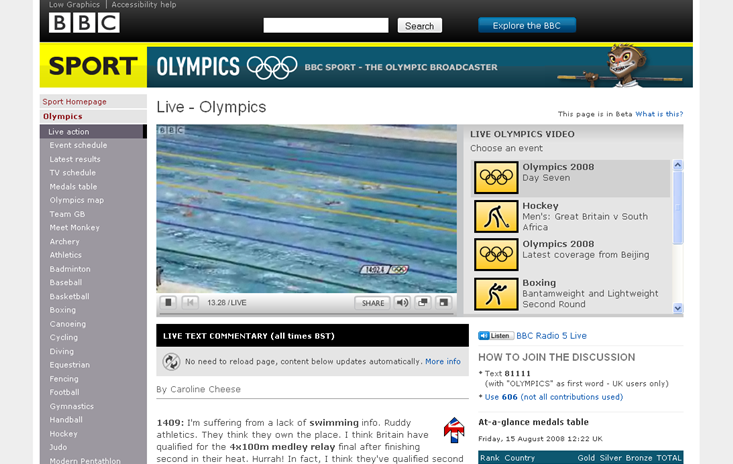
Task: Open Accessibility help link
Action: 144,5
